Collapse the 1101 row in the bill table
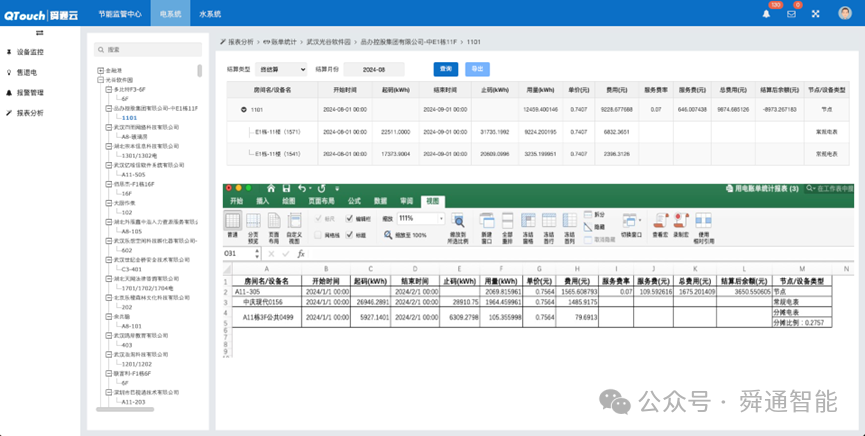865x436 pixels. [x=243, y=110]
